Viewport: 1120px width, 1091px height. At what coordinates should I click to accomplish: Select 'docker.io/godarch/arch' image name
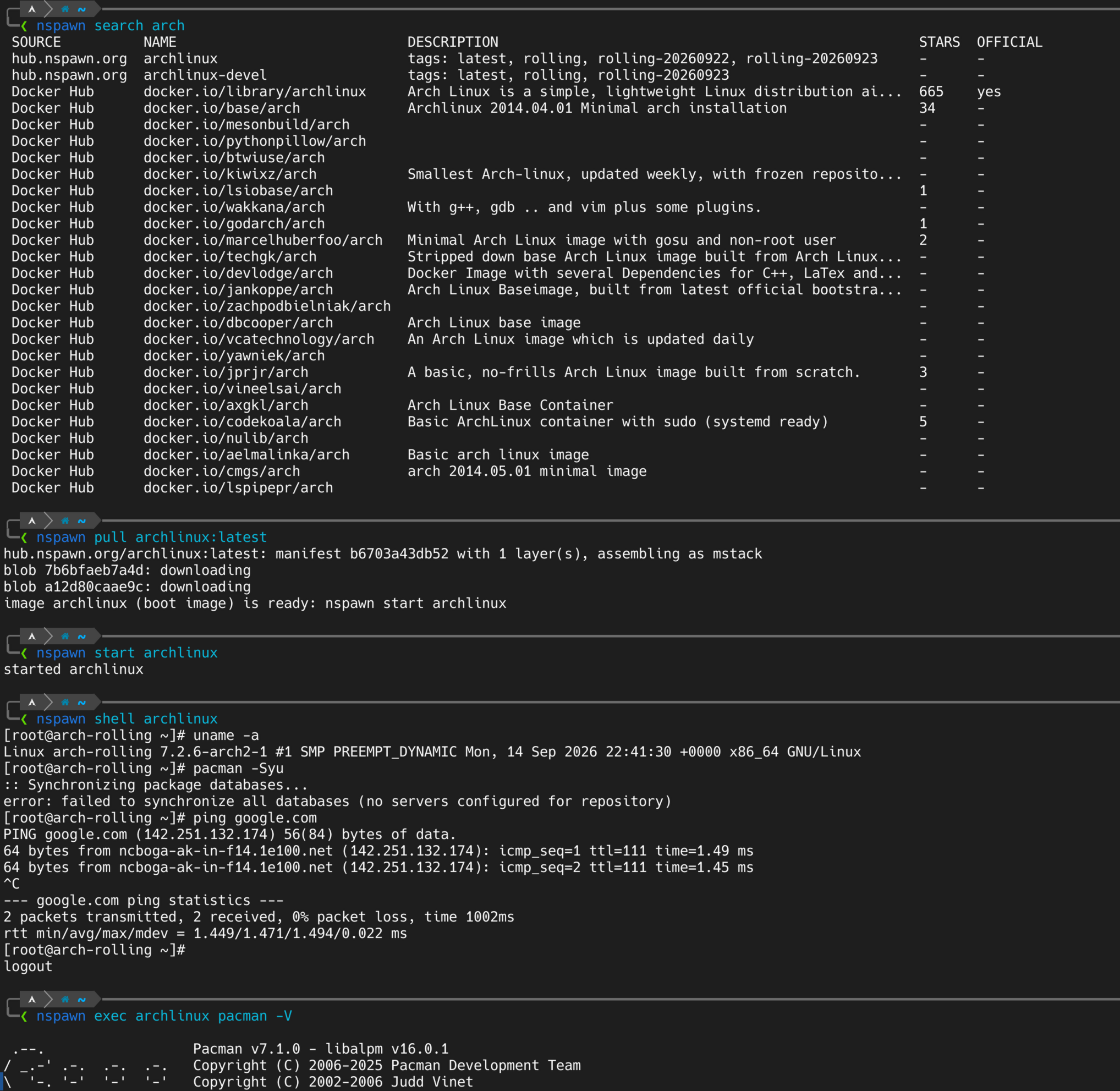tap(234, 224)
